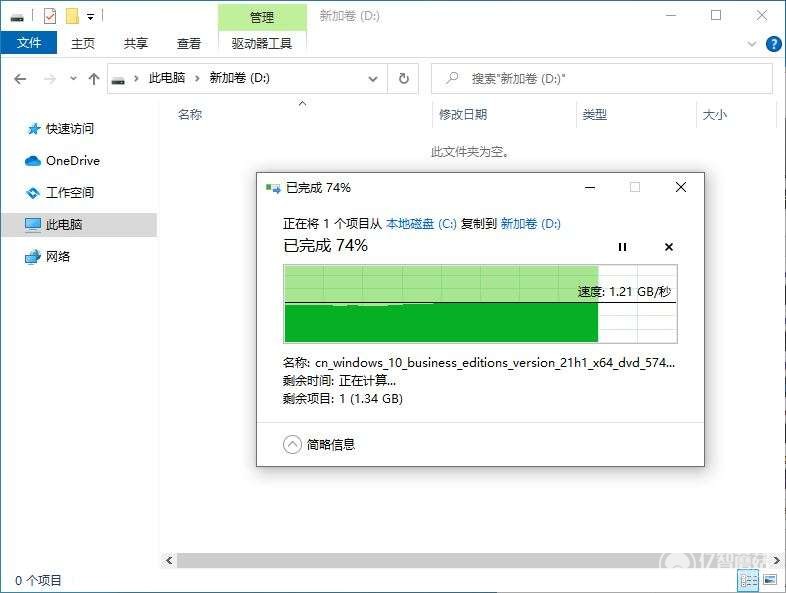Image resolution: width=786 pixels, height=593 pixels.
Task: Click 新加卷 (D:) in the address breadcrumb
Action: (240, 78)
